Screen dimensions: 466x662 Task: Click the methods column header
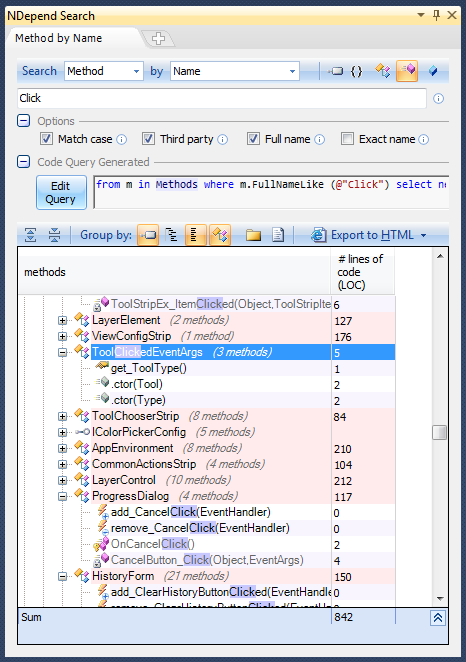174,272
